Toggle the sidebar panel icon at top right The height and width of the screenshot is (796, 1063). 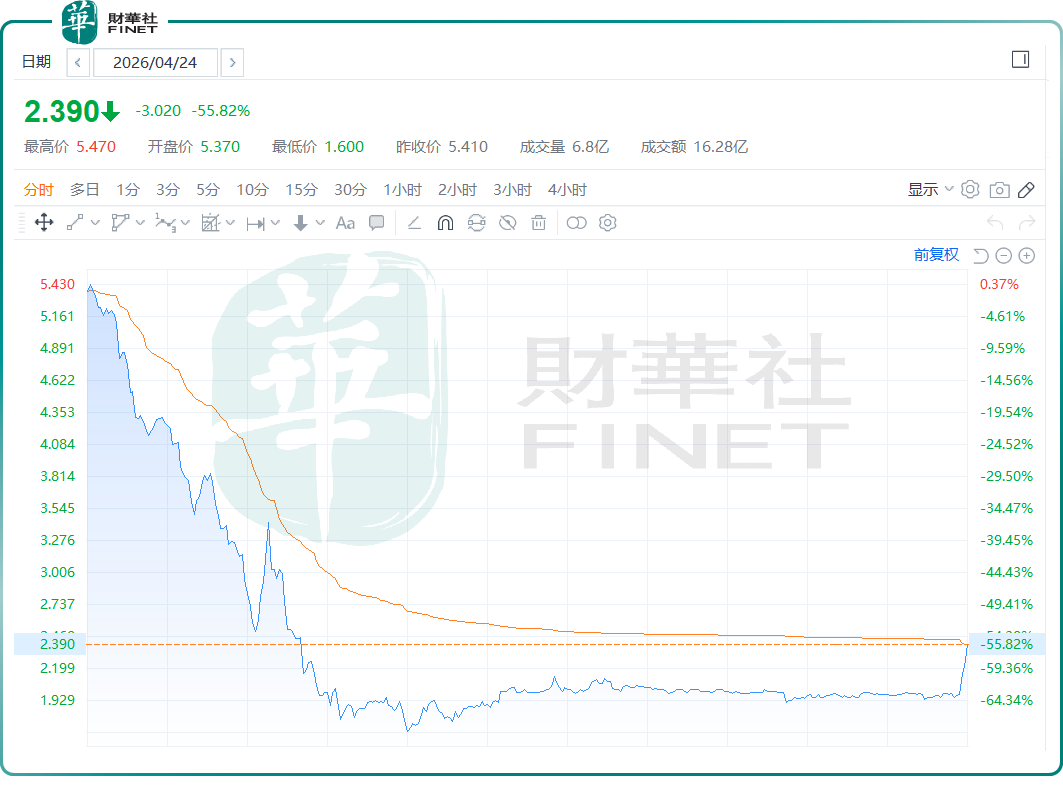point(1020,60)
